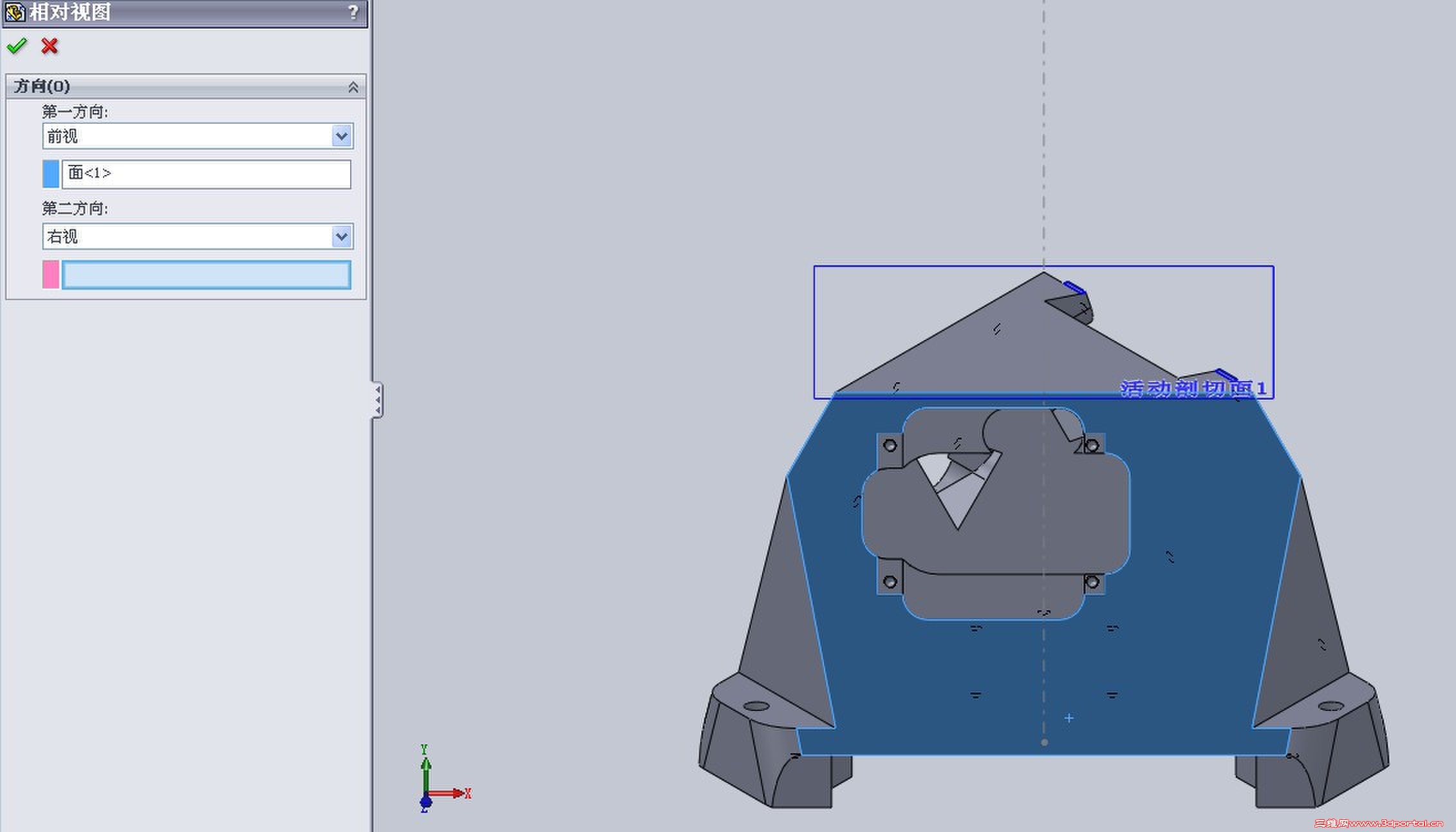The width and height of the screenshot is (1456, 832).
Task: Open the 第二方向 右视 dropdown
Action: pyautogui.click(x=341, y=236)
